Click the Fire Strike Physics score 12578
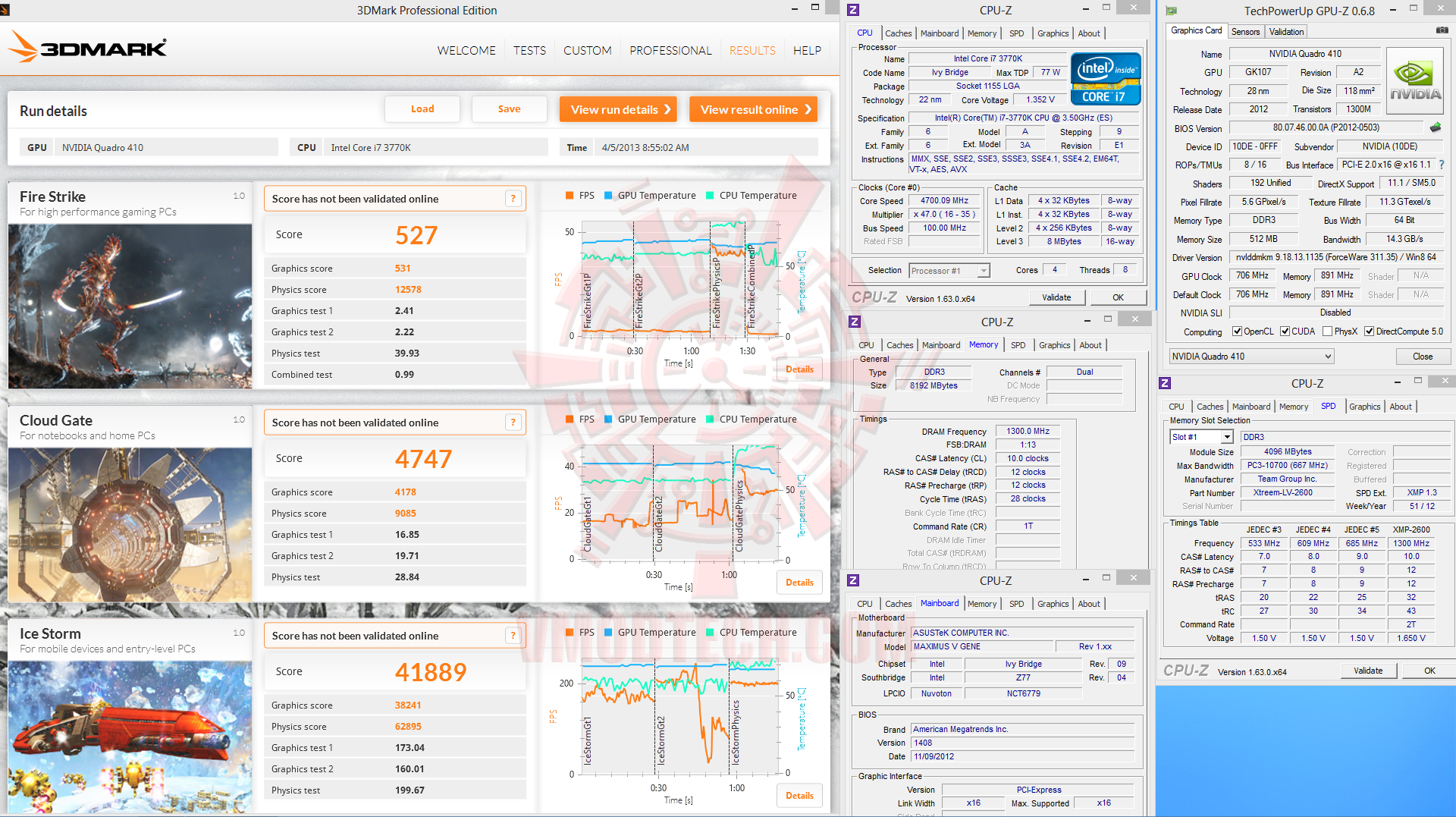1456x817 pixels. pos(408,290)
